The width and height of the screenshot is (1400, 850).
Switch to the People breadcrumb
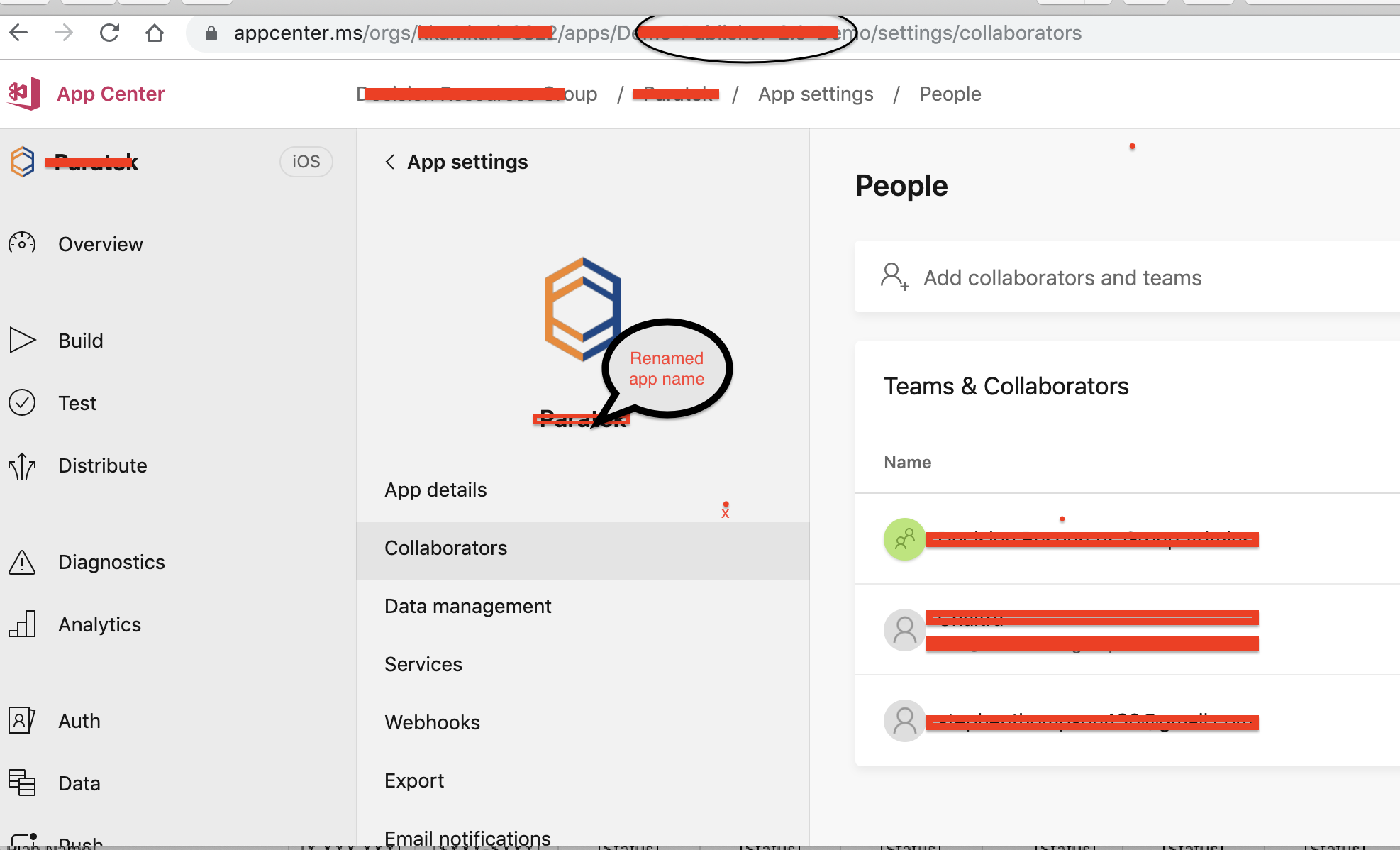pos(950,93)
